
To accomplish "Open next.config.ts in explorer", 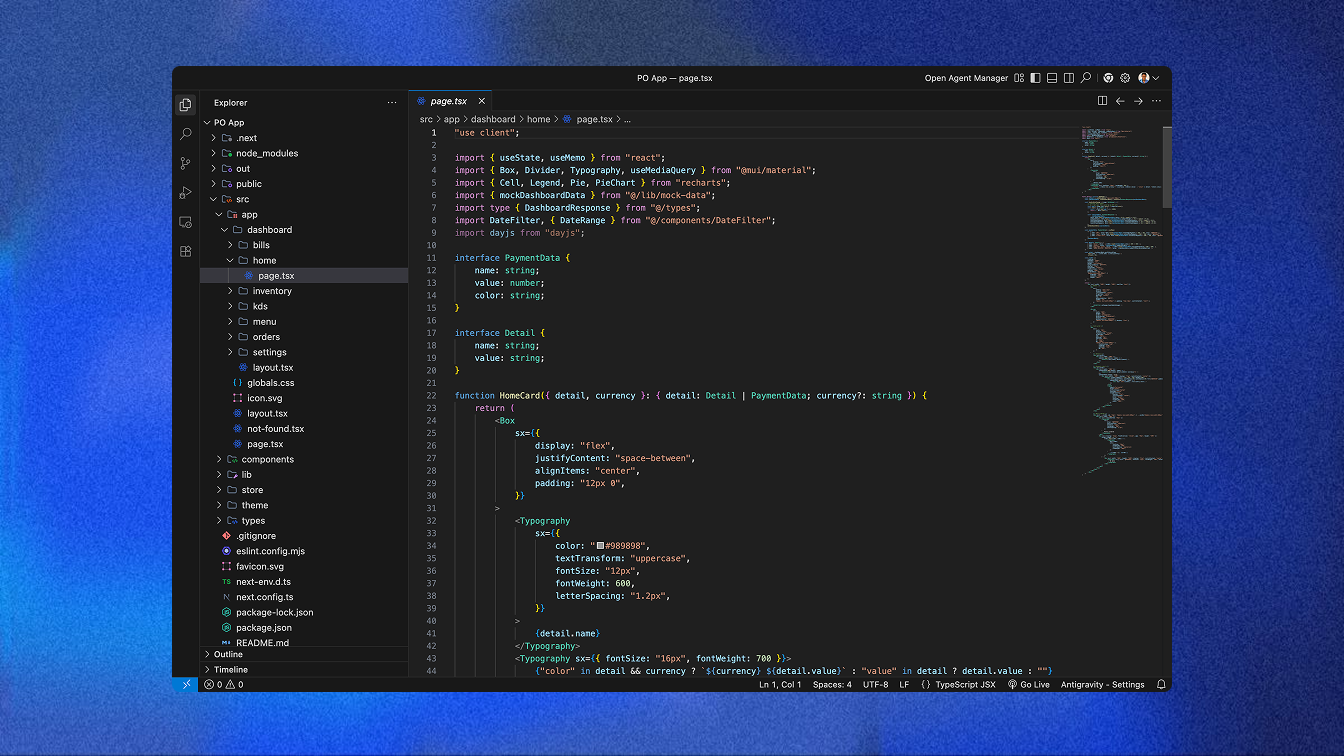I will [x=304, y=597].
